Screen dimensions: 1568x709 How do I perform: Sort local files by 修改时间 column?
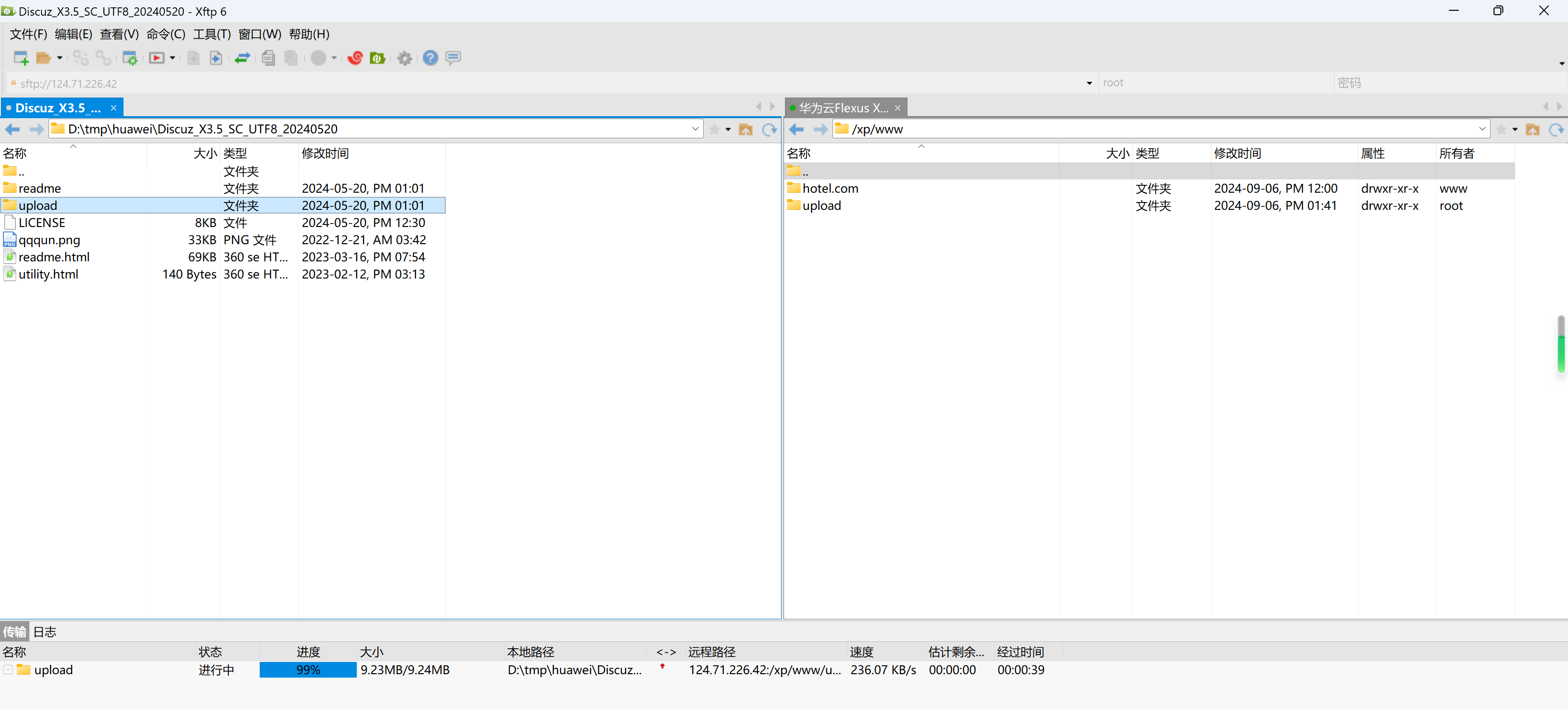click(x=371, y=153)
